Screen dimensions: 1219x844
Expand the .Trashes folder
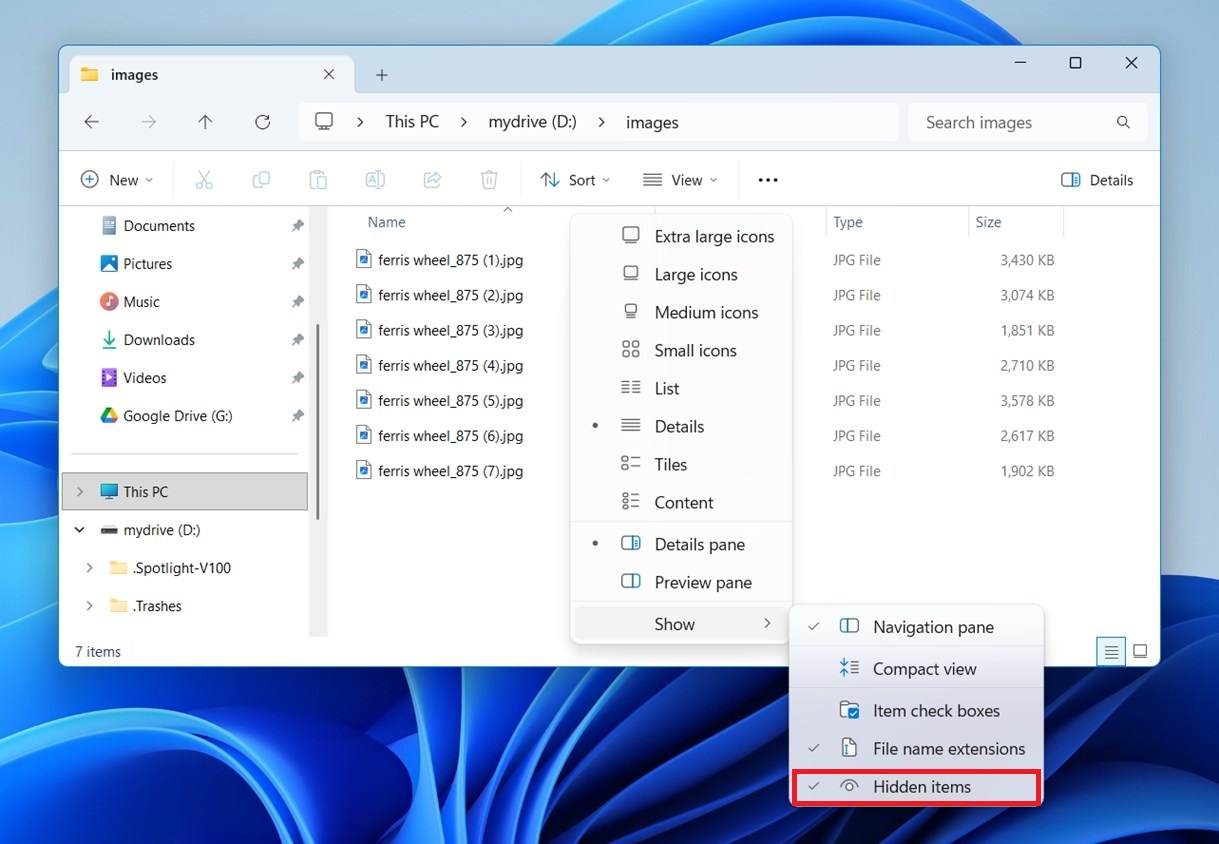tap(89, 606)
